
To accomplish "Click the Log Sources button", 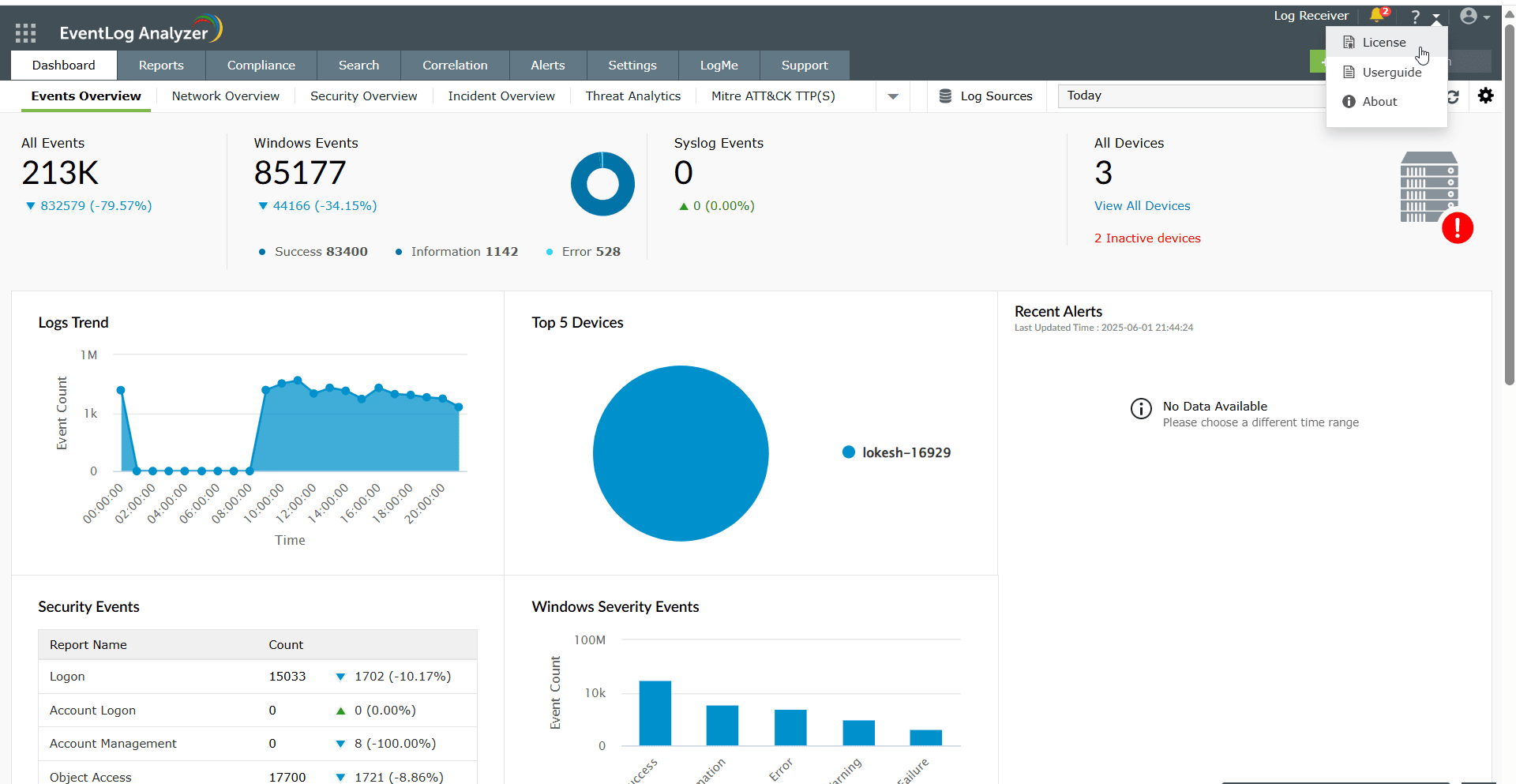I will point(985,96).
